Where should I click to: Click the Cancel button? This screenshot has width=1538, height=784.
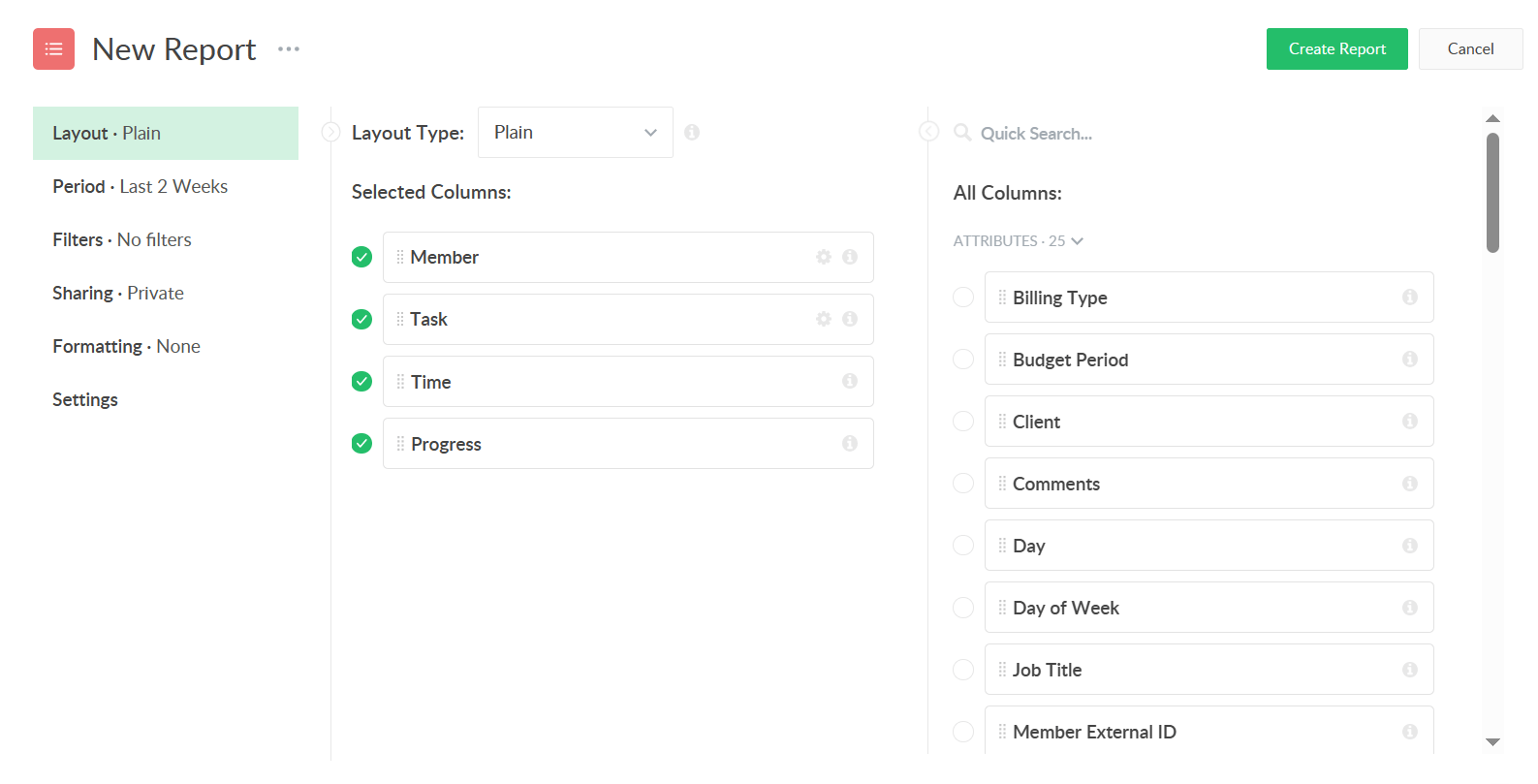tap(1470, 48)
